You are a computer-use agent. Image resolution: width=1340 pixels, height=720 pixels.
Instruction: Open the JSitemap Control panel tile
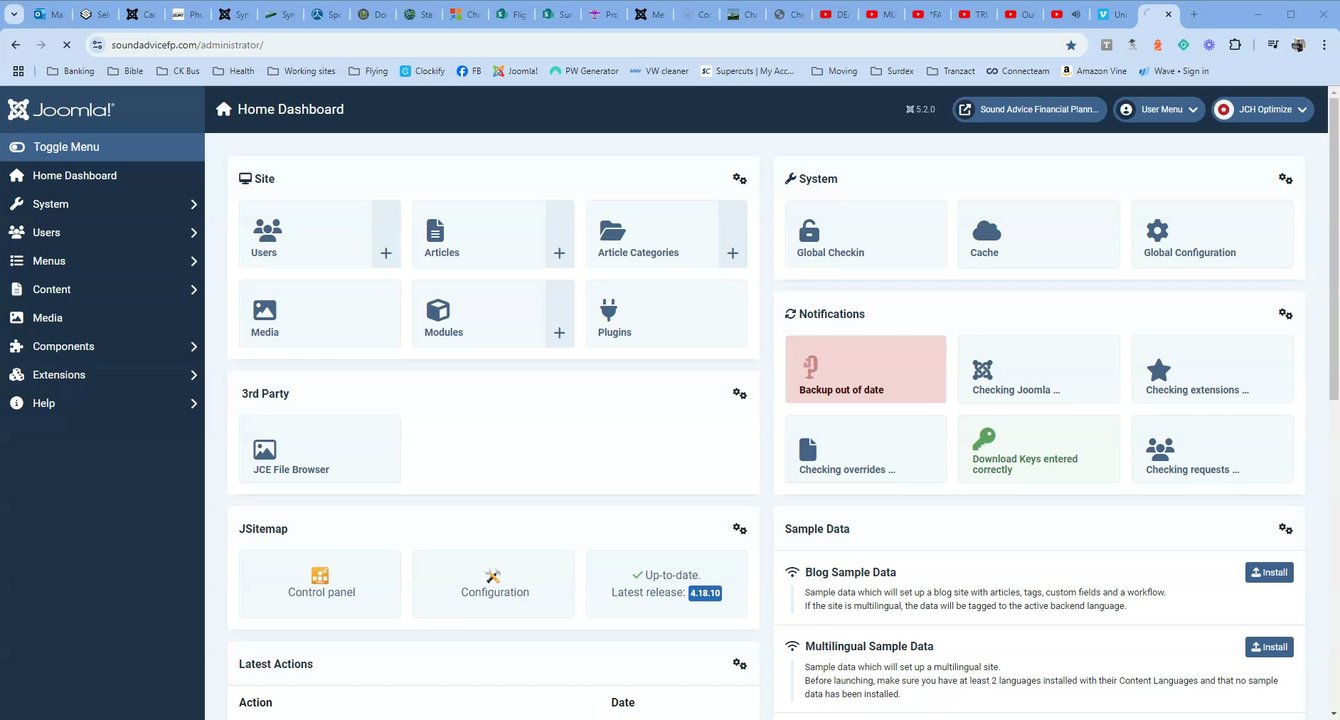pyautogui.click(x=320, y=584)
